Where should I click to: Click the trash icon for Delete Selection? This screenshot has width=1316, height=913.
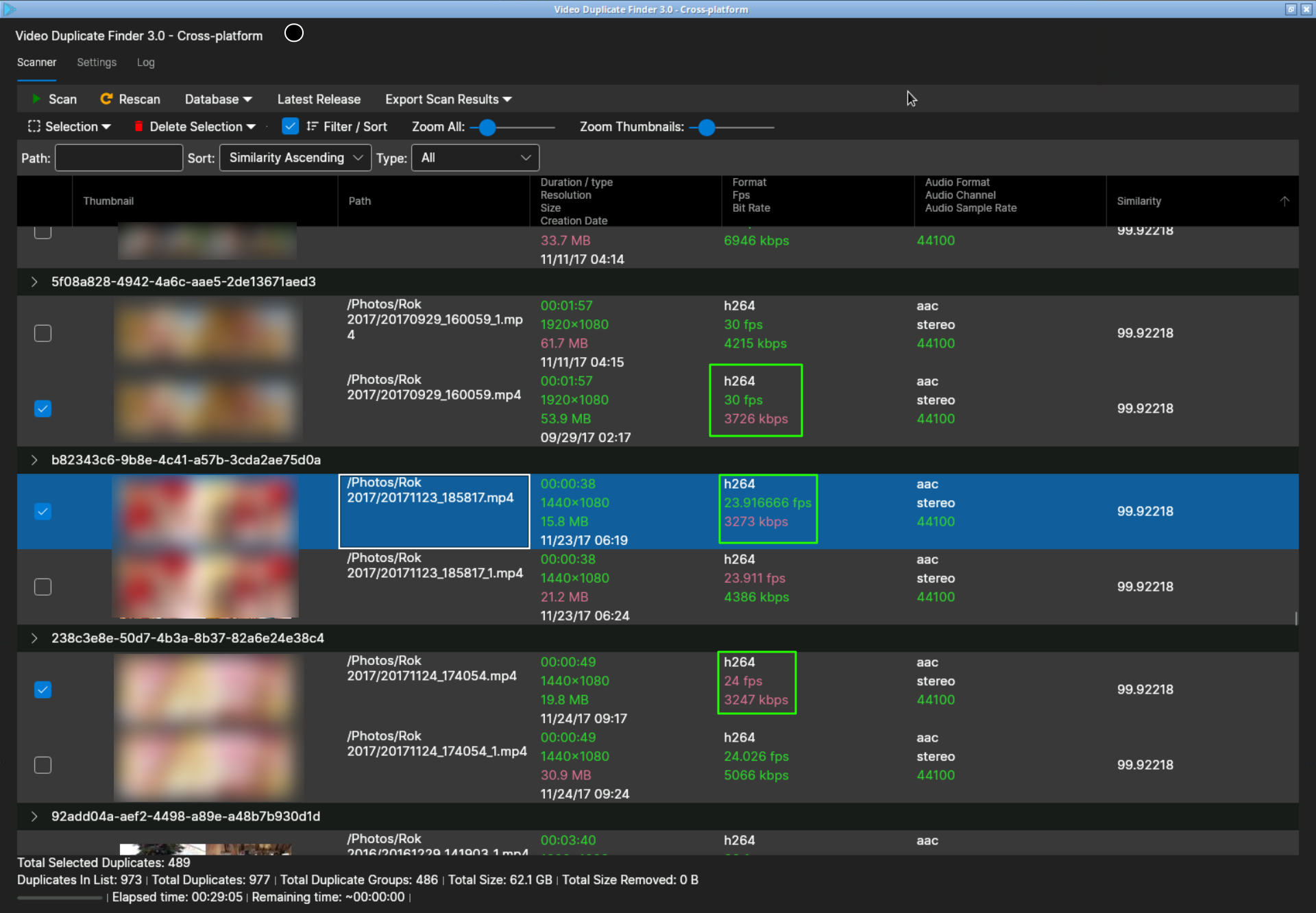coord(138,126)
